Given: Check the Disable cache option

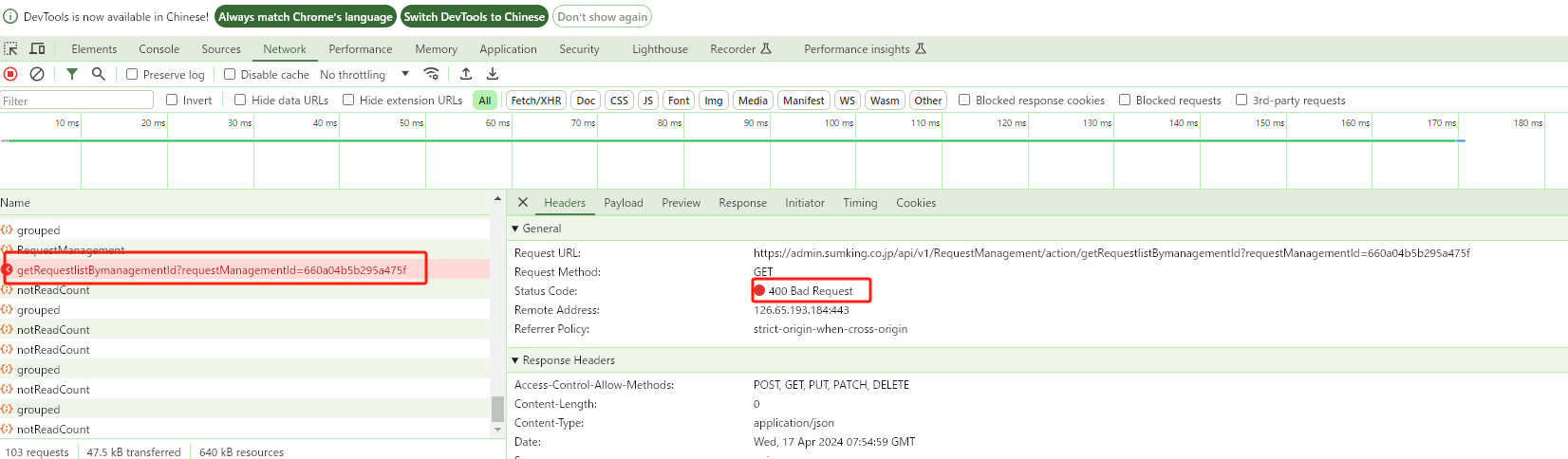Looking at the screenshot, I should [230, 74].
